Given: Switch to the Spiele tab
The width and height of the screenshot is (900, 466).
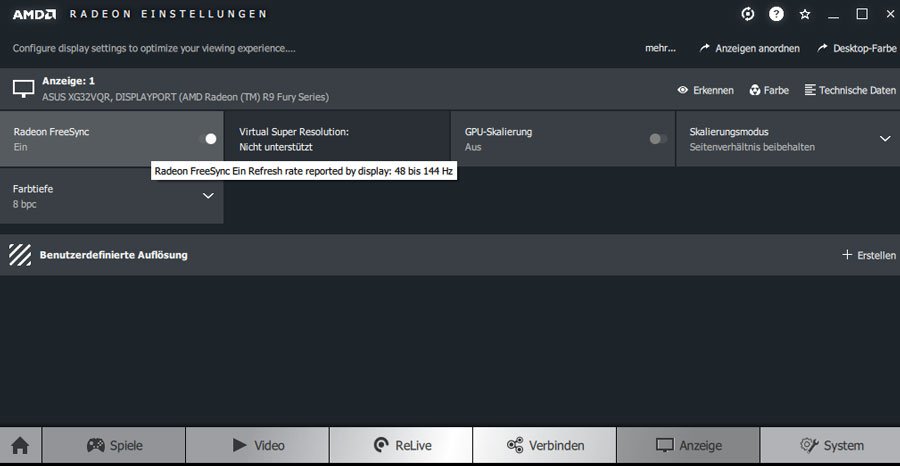Looking at the screenshot, I should 114,445.
